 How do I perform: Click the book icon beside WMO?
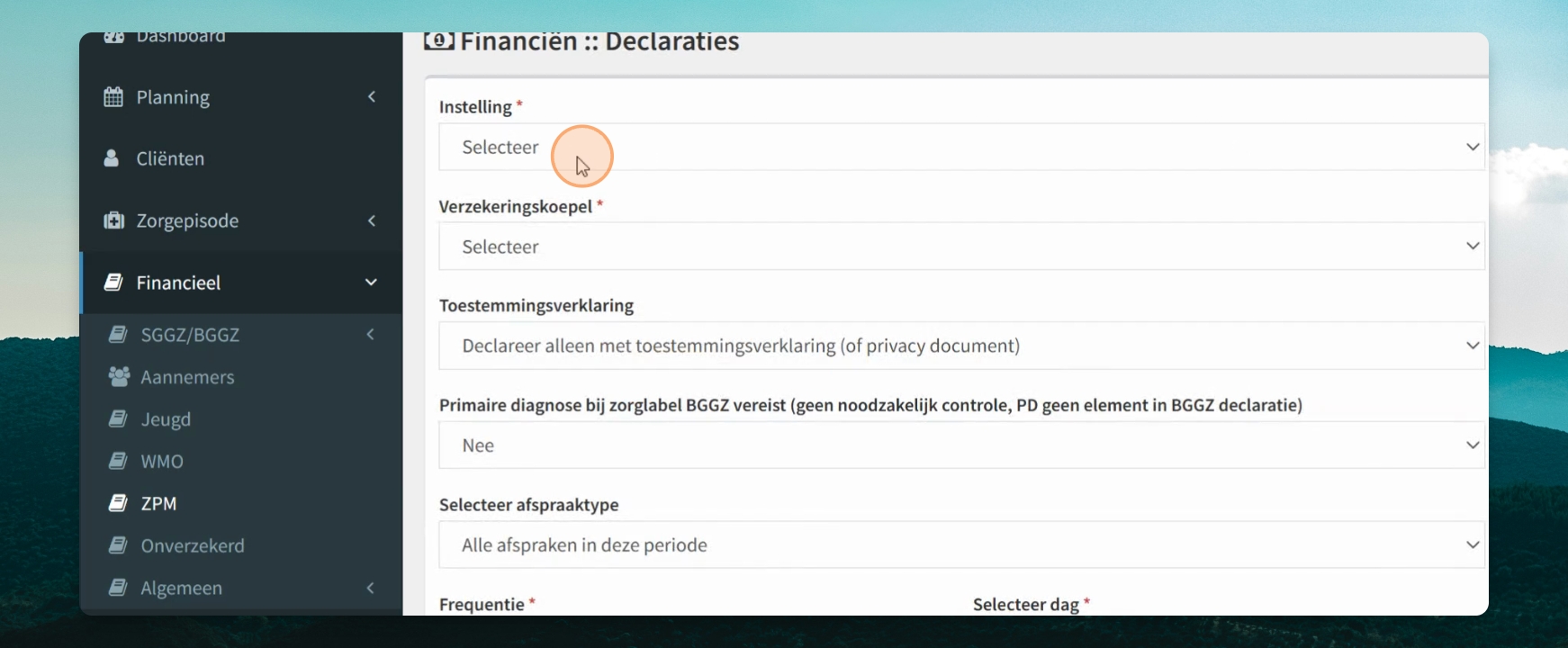pos(118,461)
